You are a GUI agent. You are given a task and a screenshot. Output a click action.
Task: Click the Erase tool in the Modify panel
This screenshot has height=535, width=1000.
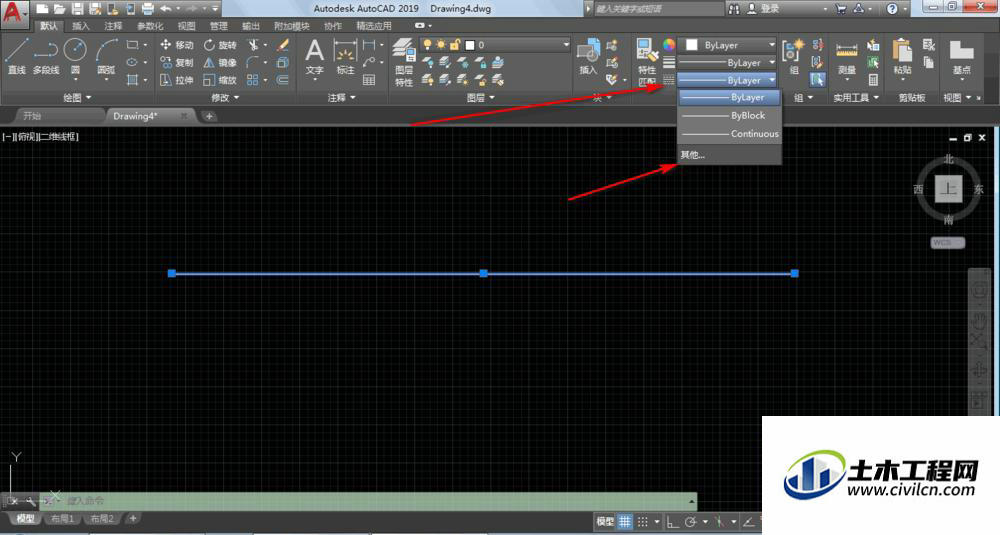tap(283, 45)
